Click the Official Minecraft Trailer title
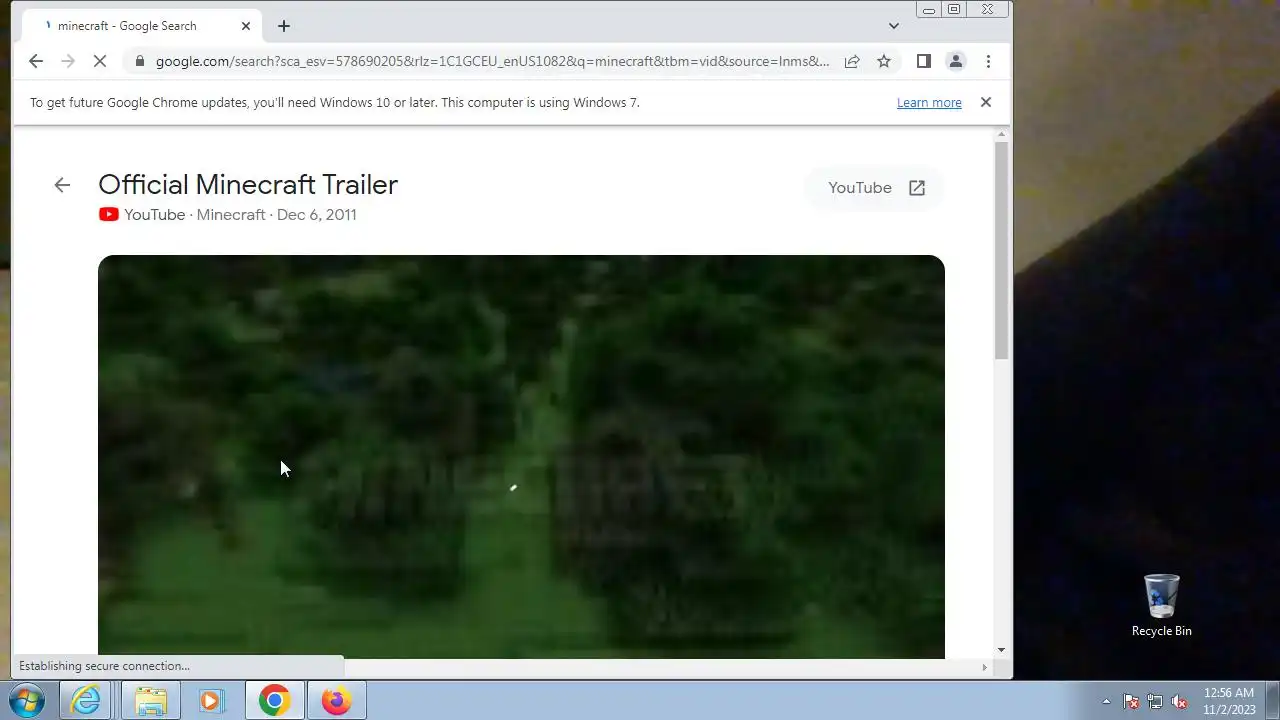 point(248,184)
